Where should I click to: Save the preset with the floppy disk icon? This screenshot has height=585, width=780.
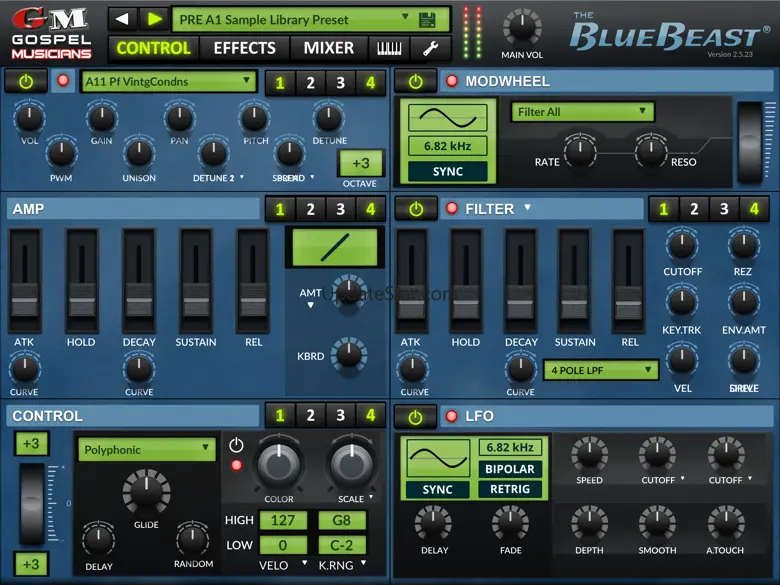(427, 20)
